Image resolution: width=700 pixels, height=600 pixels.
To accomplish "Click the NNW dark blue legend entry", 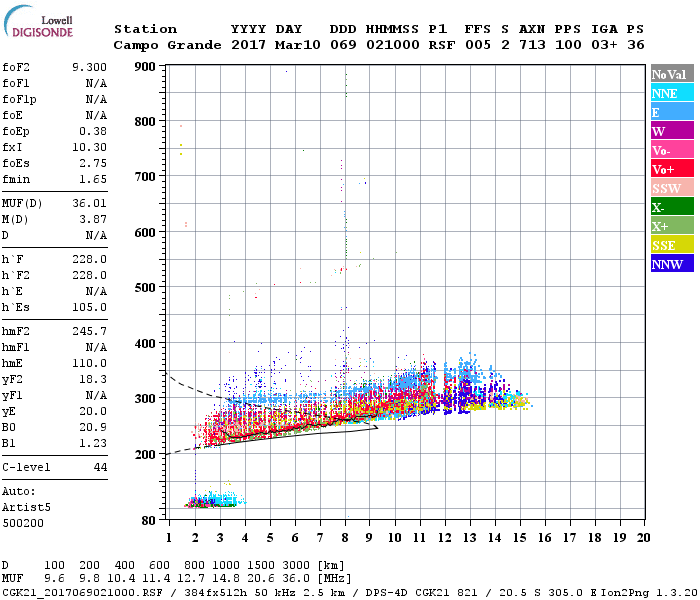I will tap(672, 265).
